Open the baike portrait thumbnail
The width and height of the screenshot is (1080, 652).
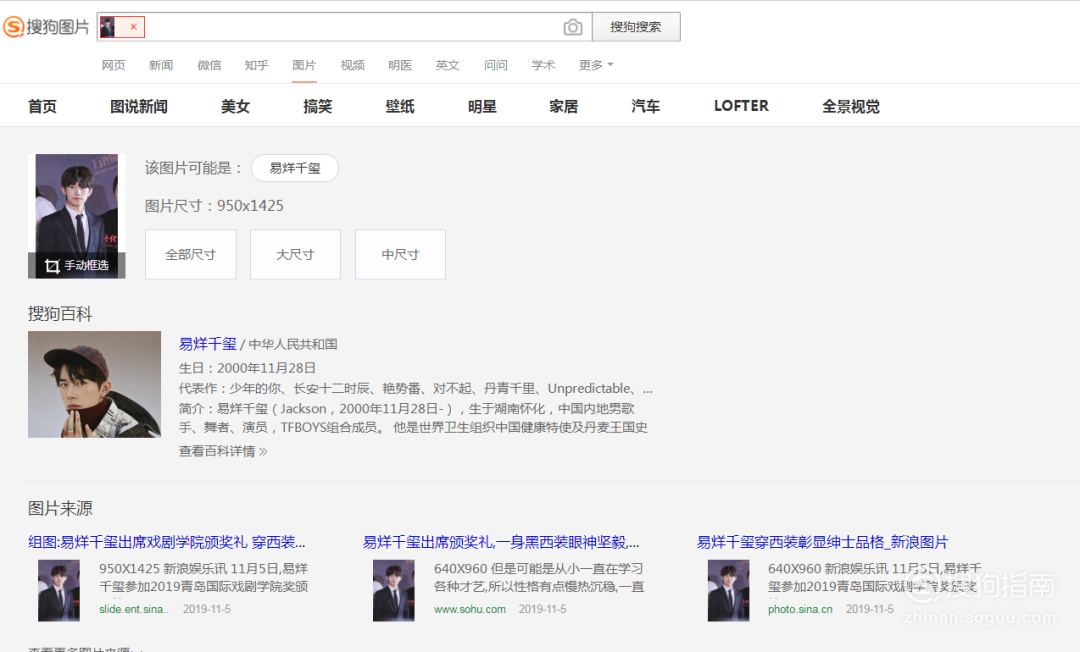click(94, 384)
